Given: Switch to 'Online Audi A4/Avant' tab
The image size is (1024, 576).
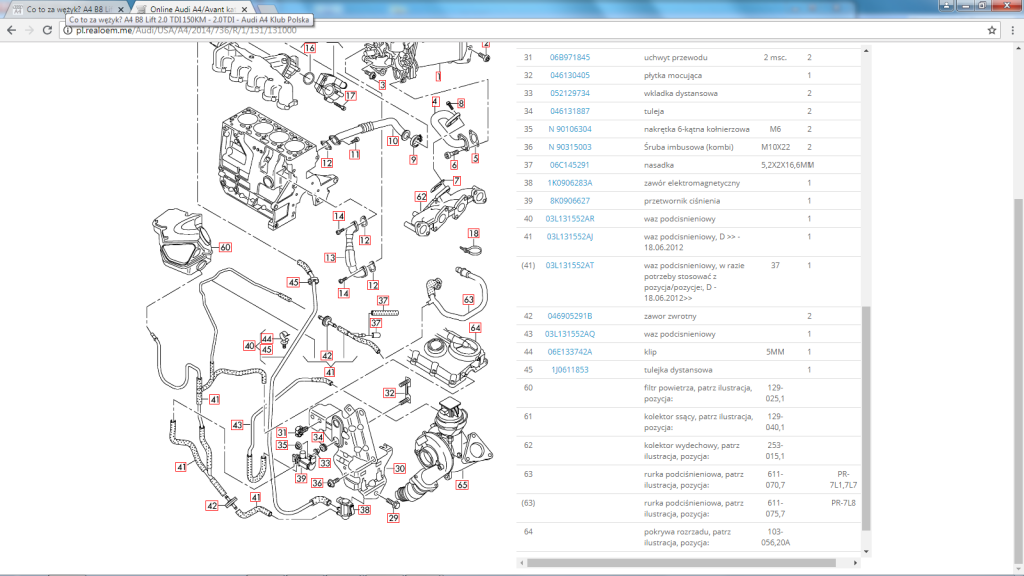Looking at the screenshot, I should [x=191, y=9].
